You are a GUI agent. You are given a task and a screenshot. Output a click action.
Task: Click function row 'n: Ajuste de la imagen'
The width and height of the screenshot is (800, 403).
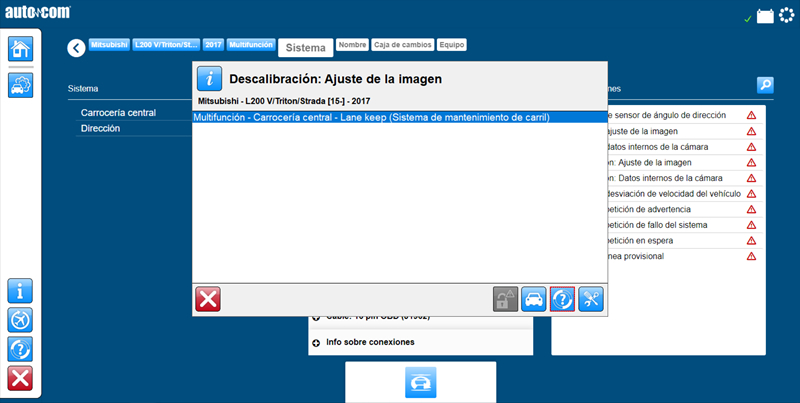pyautogui.click(x=684, y=163)
